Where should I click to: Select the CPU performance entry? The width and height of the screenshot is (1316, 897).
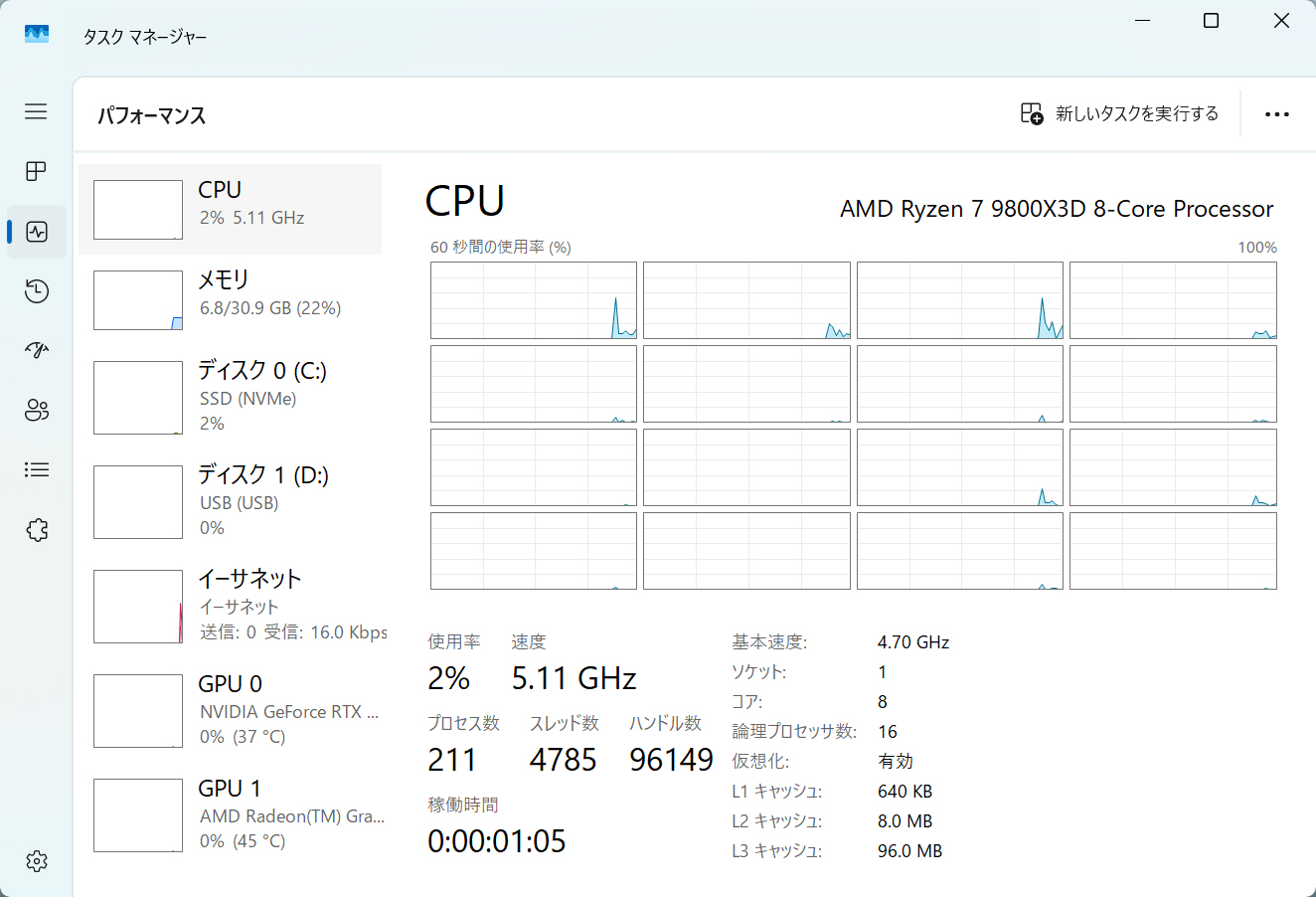click(x=230, y=209)
